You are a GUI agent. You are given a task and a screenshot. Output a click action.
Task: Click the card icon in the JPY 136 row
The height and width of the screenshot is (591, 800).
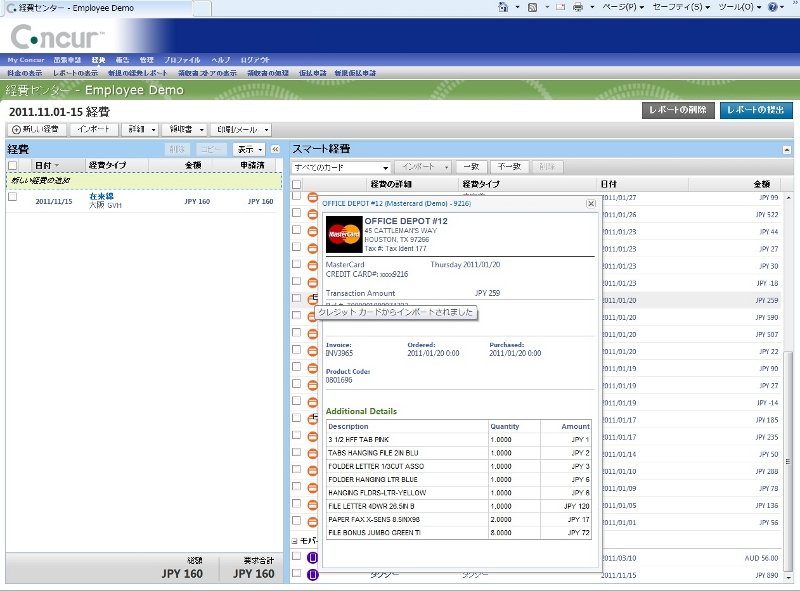(313, 505)
